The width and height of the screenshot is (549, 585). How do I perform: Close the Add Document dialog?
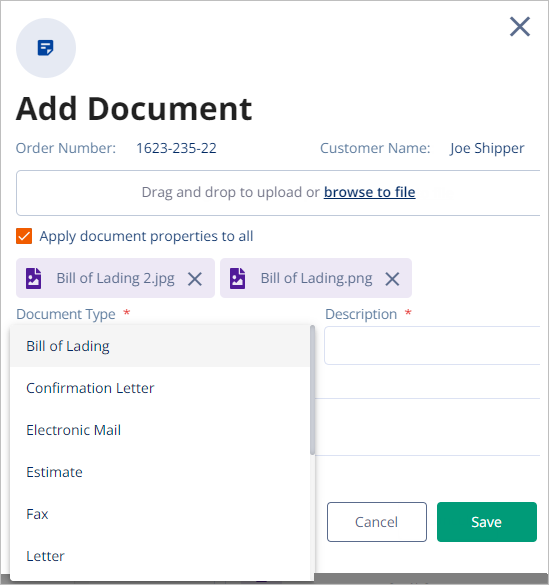(x=520, y=26)
